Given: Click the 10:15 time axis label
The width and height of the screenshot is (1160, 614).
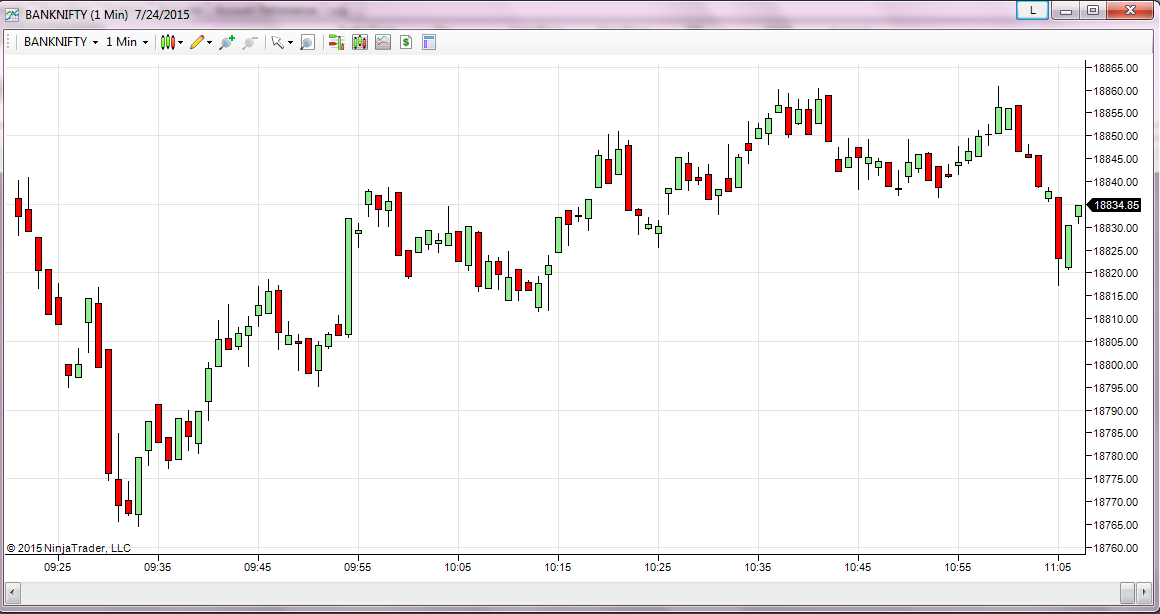Looking at the screenshot, I should (558, 567).
